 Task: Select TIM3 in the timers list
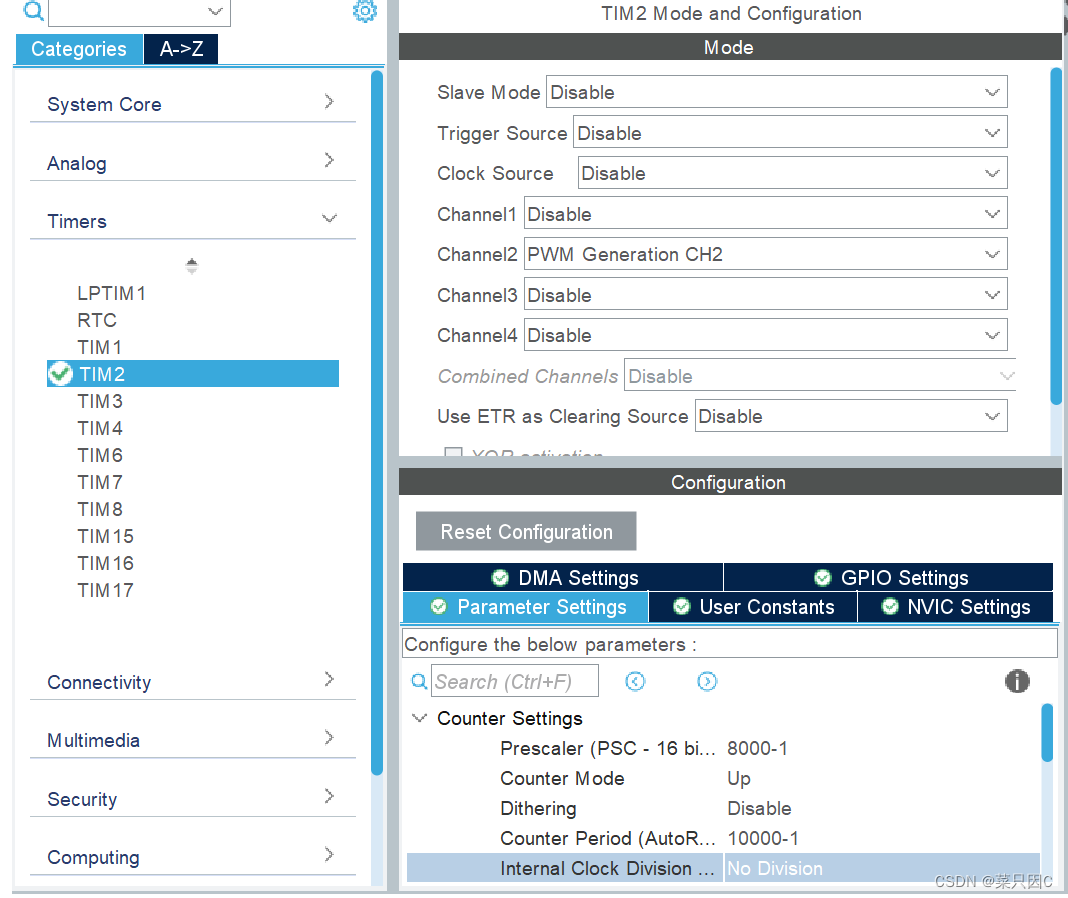(x=100, y=401)
